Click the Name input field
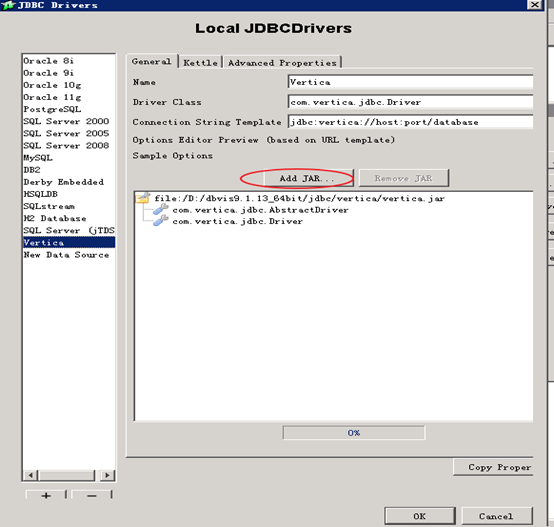The image size is (554, 527). coord(411,82)
